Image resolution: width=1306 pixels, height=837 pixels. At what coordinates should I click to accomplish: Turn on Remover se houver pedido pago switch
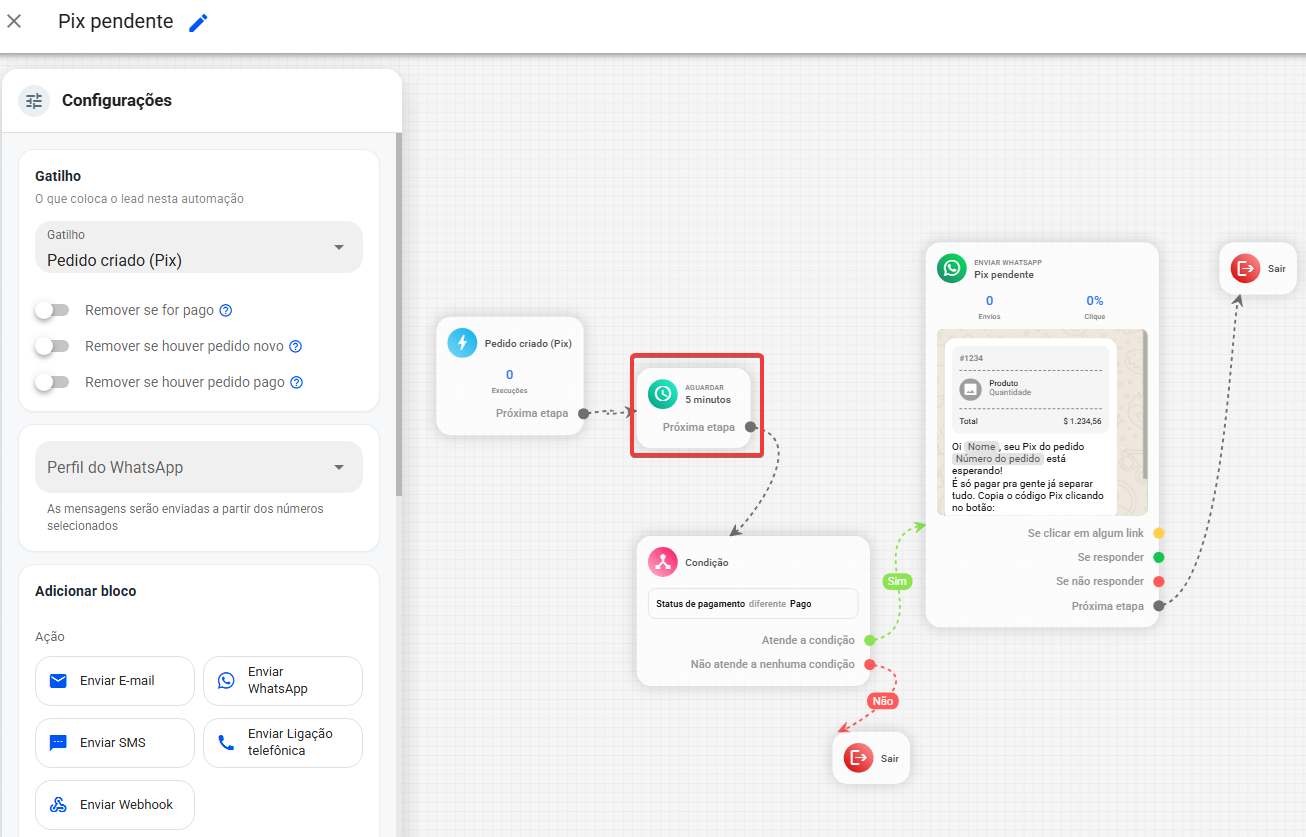point(52,382)
